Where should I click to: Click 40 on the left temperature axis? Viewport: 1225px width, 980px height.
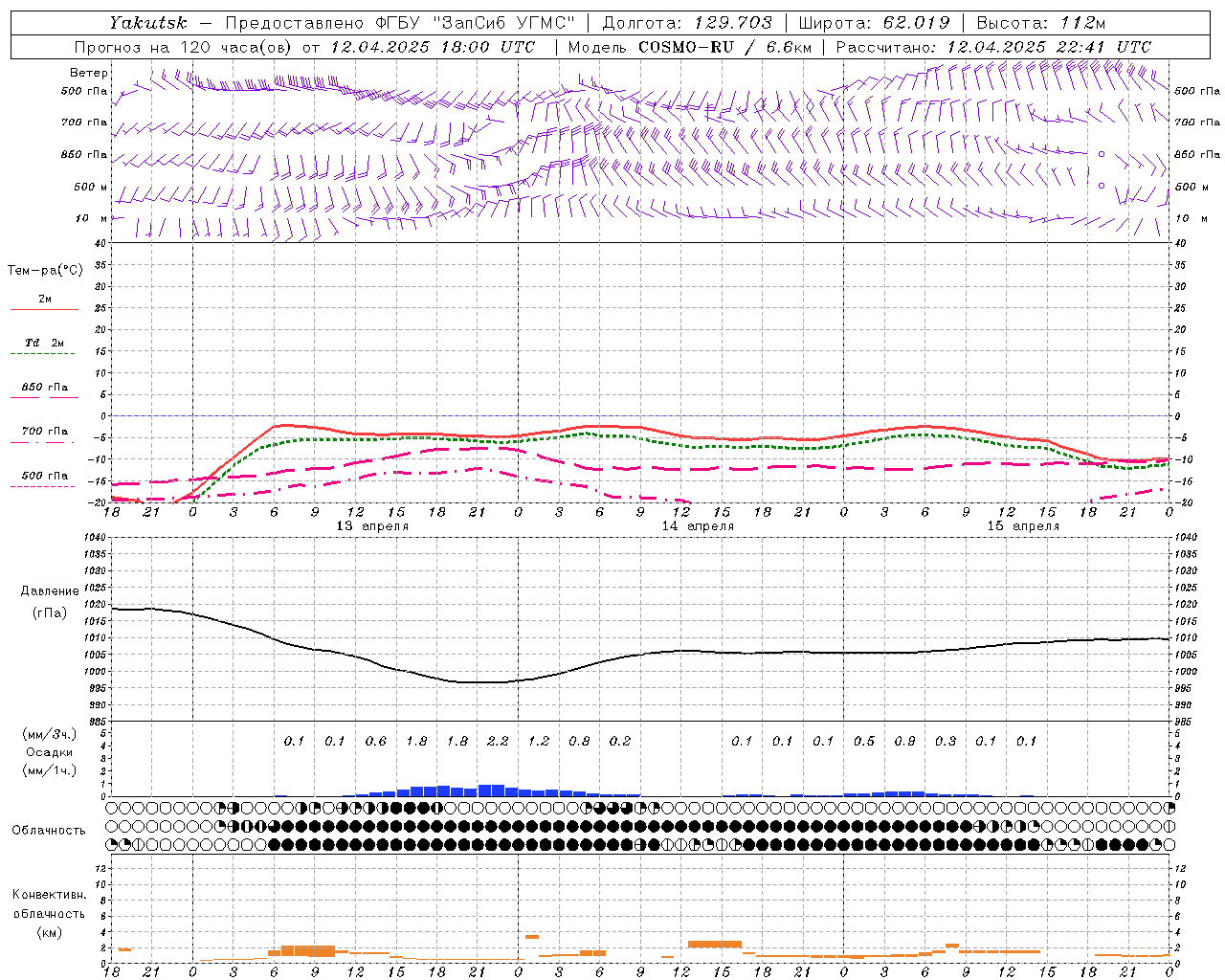tap(100, 243)
